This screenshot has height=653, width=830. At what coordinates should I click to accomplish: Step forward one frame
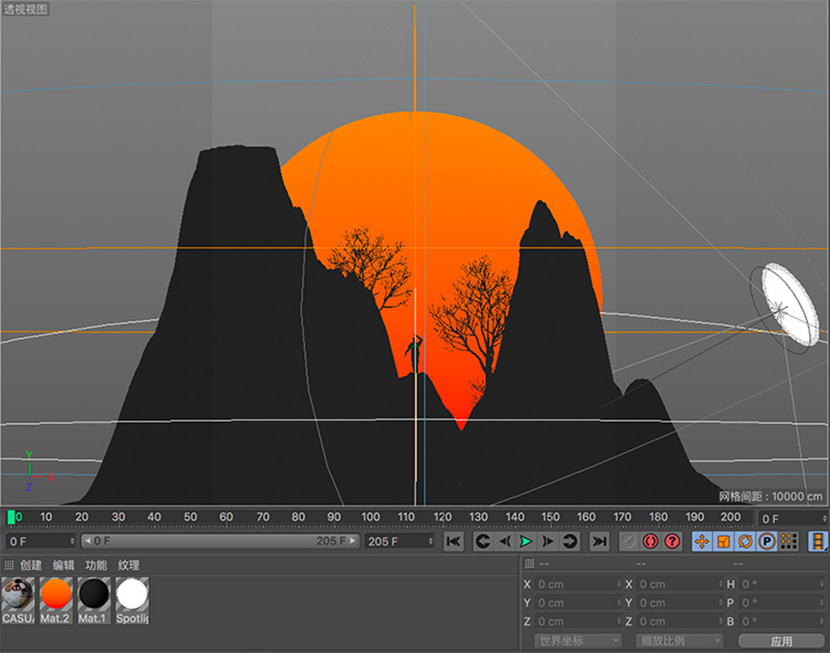548,541
